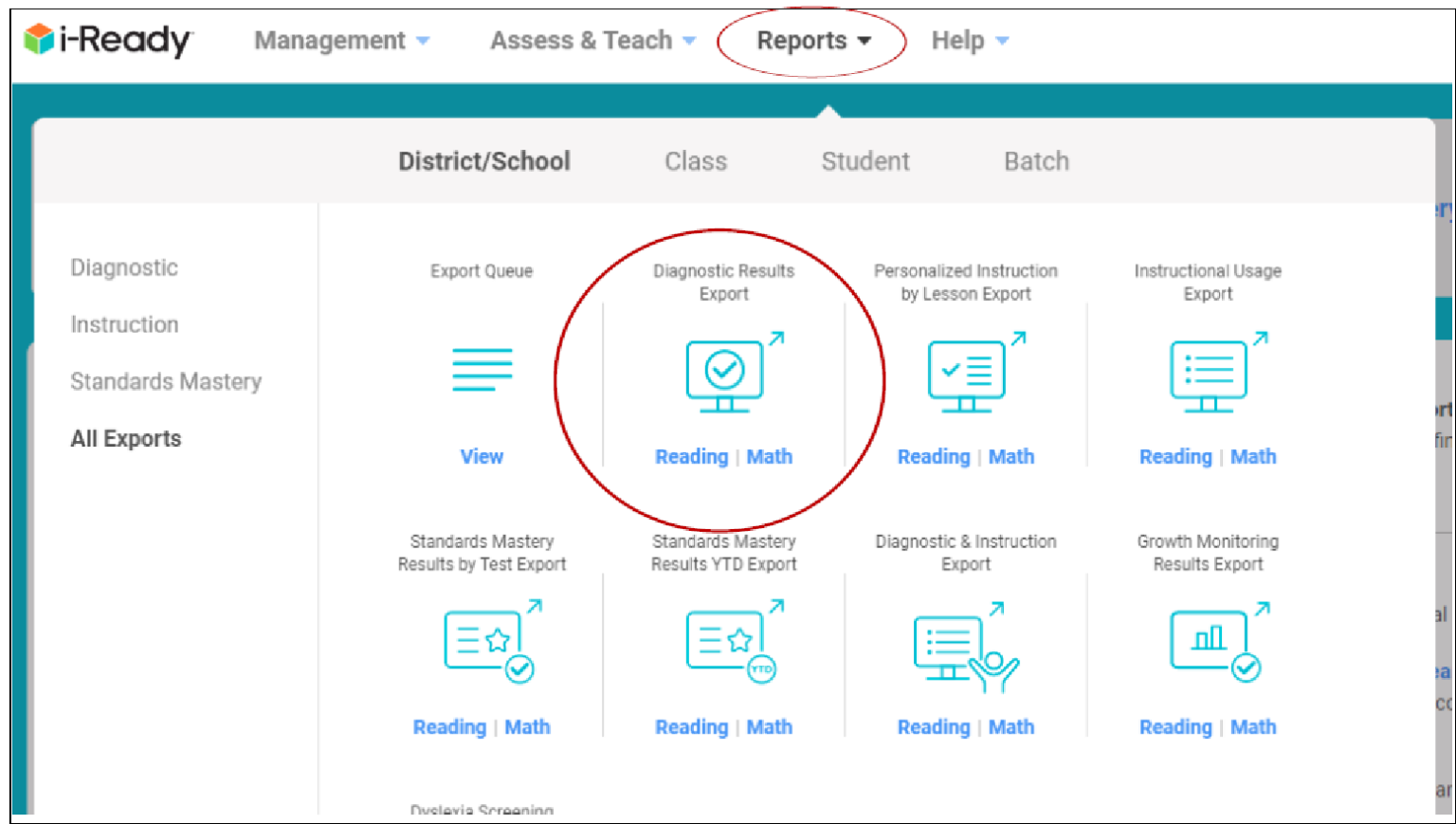Open the Reports dropdown
This screenshot has width=1456, height=824.
tap(812, 41)
